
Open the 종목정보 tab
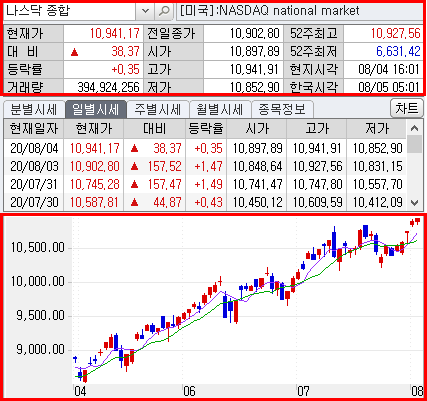(x=282, y=109)
